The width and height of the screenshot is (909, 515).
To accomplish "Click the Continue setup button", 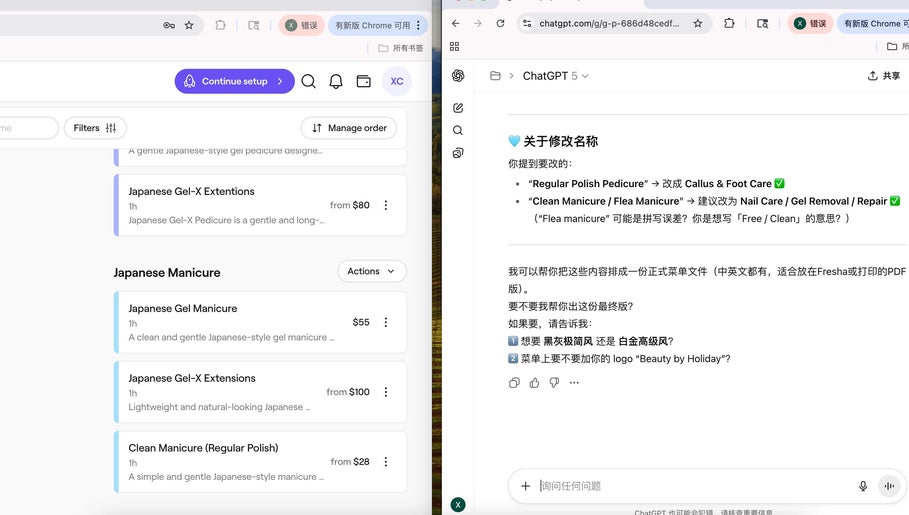I will [x=235, y=82].
